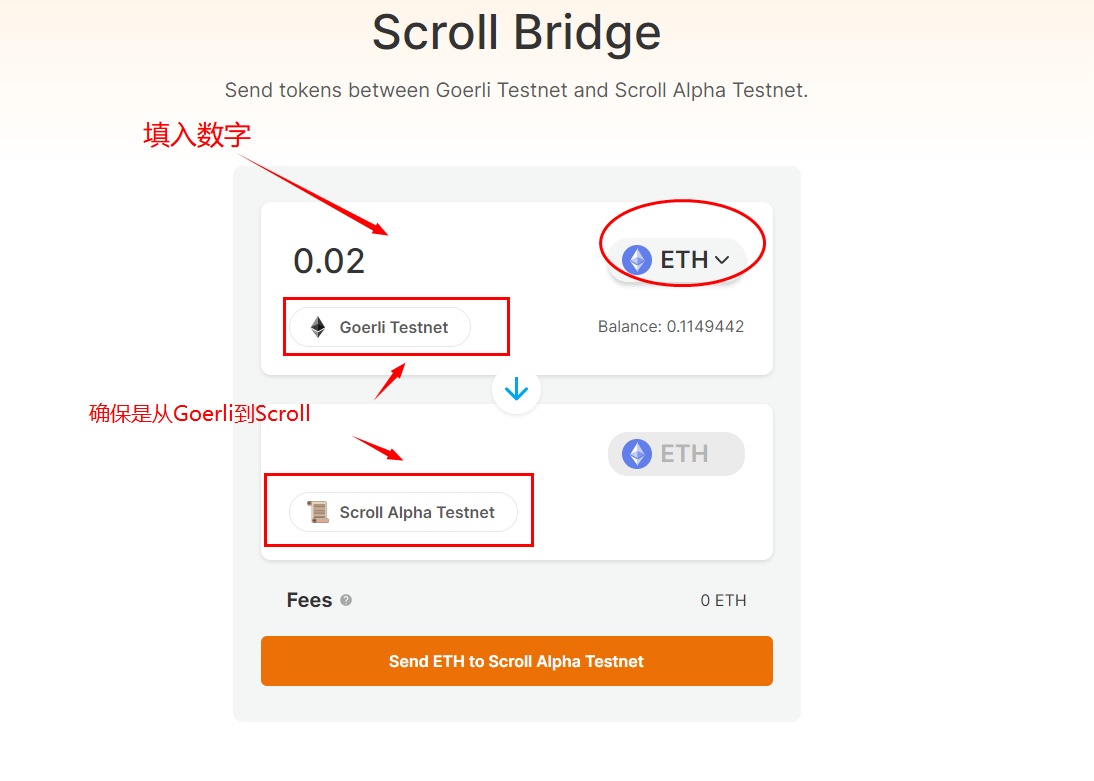Click the scroll parchment icon beside Scroll Alpha Testnet

318,512
